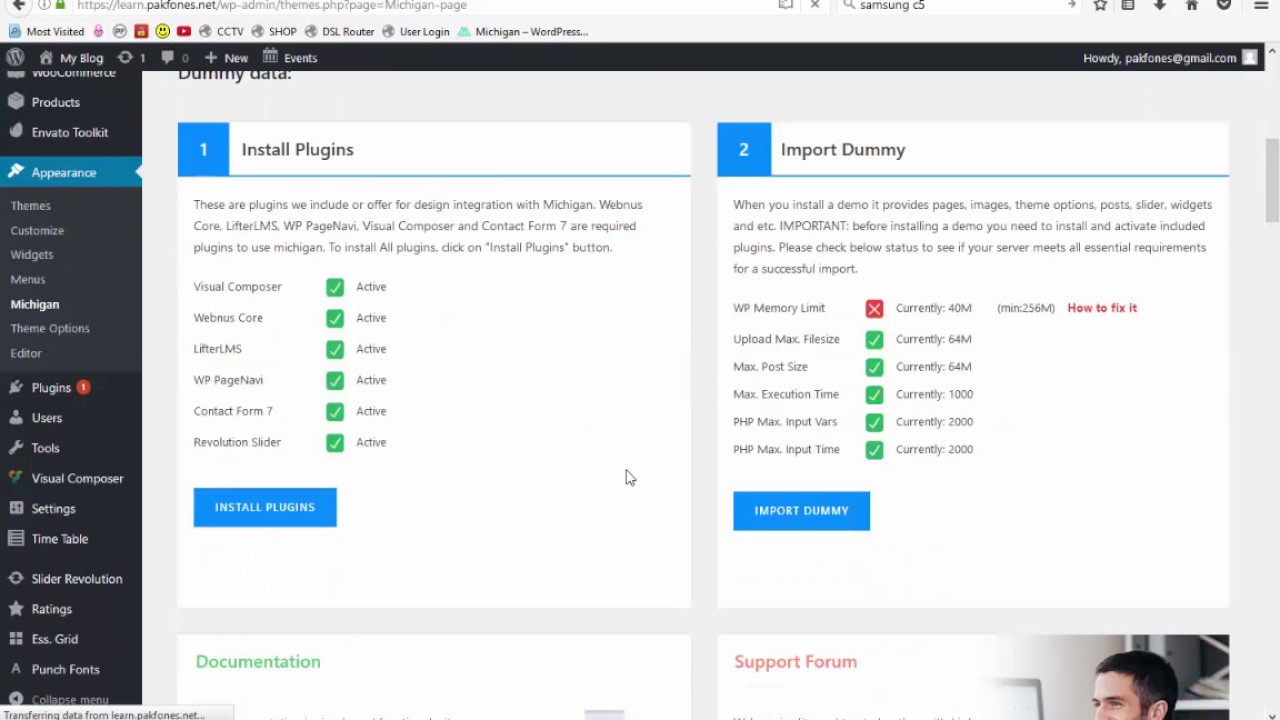Click the Visual Composer green checkmark
The height and width of the screenshot is (720, 1280).
(335, 287)
